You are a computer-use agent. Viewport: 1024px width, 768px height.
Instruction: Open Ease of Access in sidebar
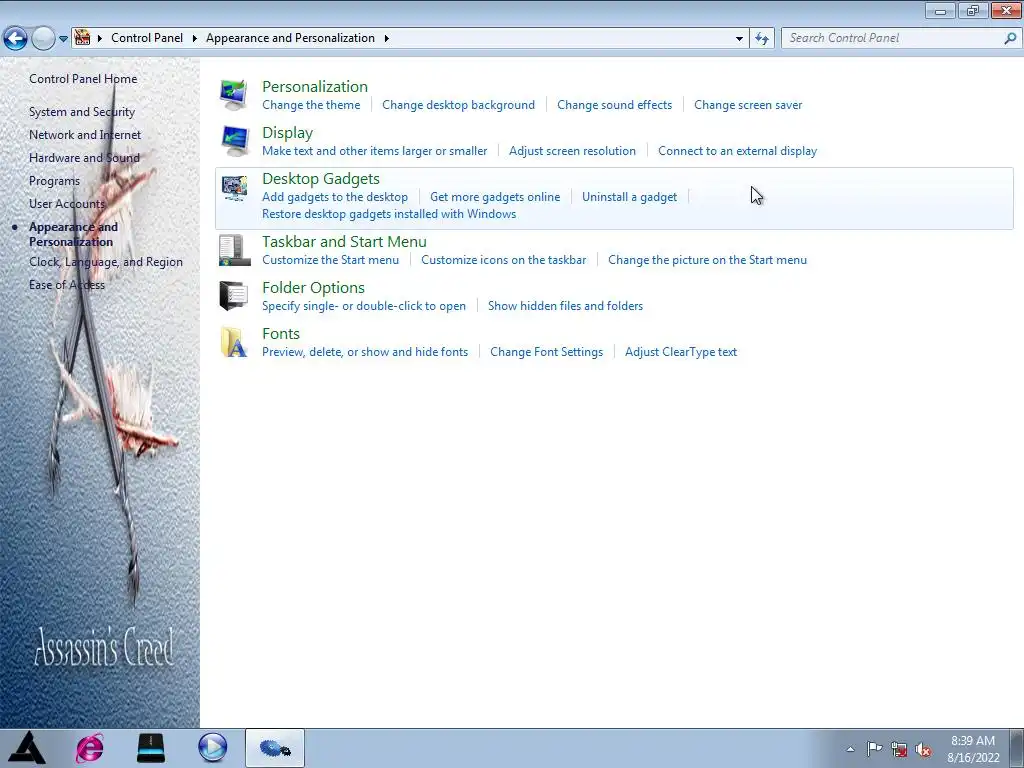click(x=67, y=285)
